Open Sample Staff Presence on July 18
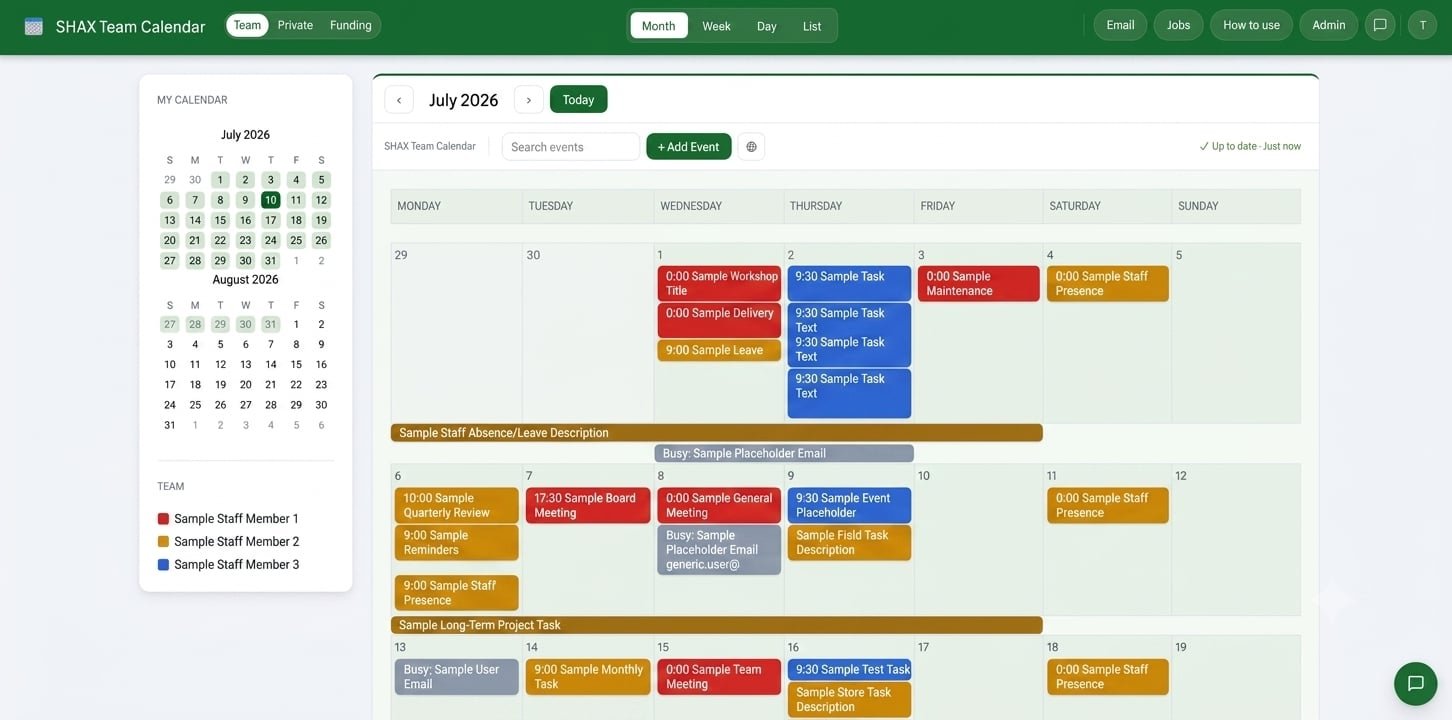1452x720 pixels. 1108,677
